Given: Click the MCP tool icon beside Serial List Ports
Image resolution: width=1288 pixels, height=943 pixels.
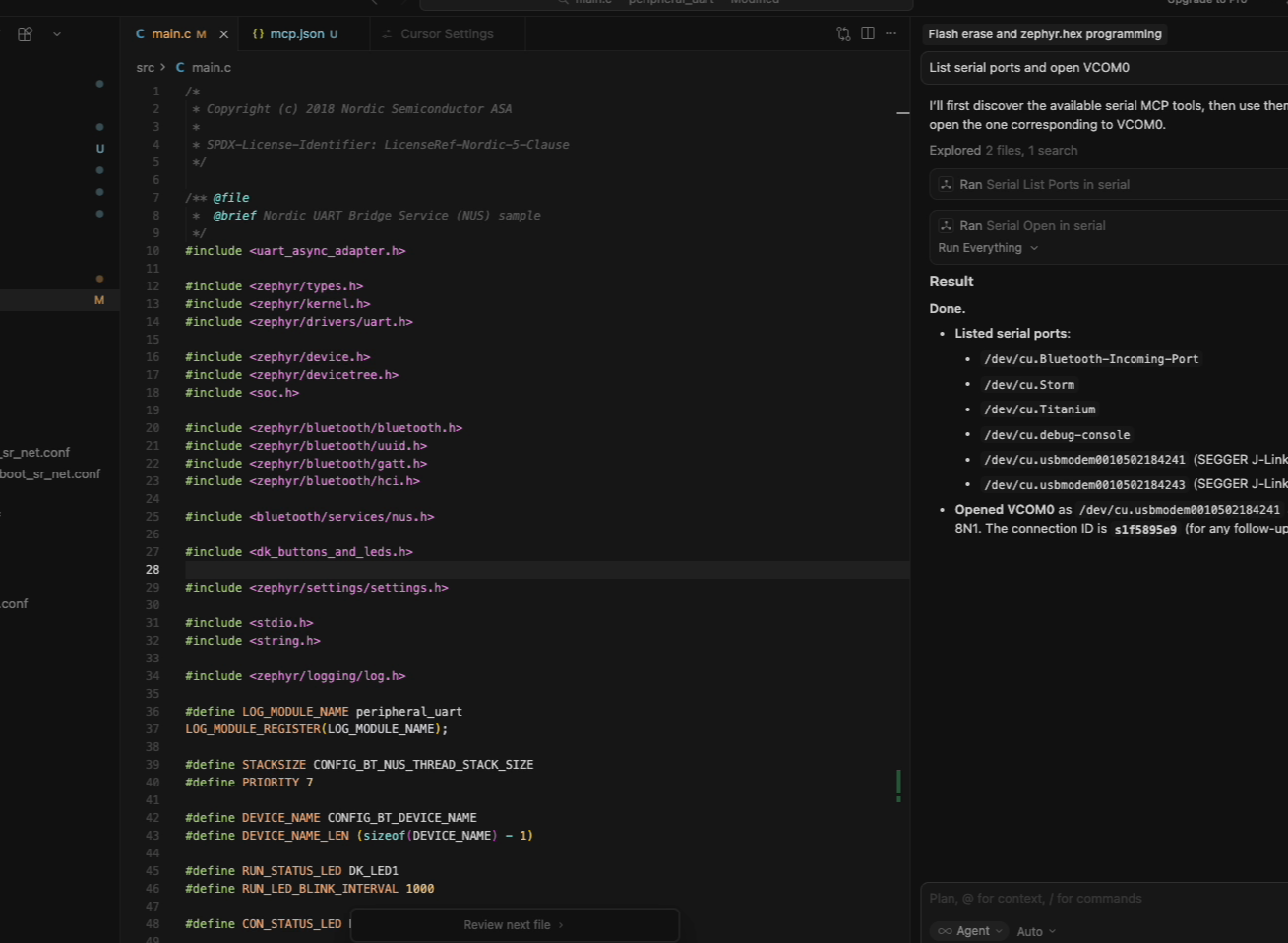Looking at the screenshot, I should pos(946,185).
